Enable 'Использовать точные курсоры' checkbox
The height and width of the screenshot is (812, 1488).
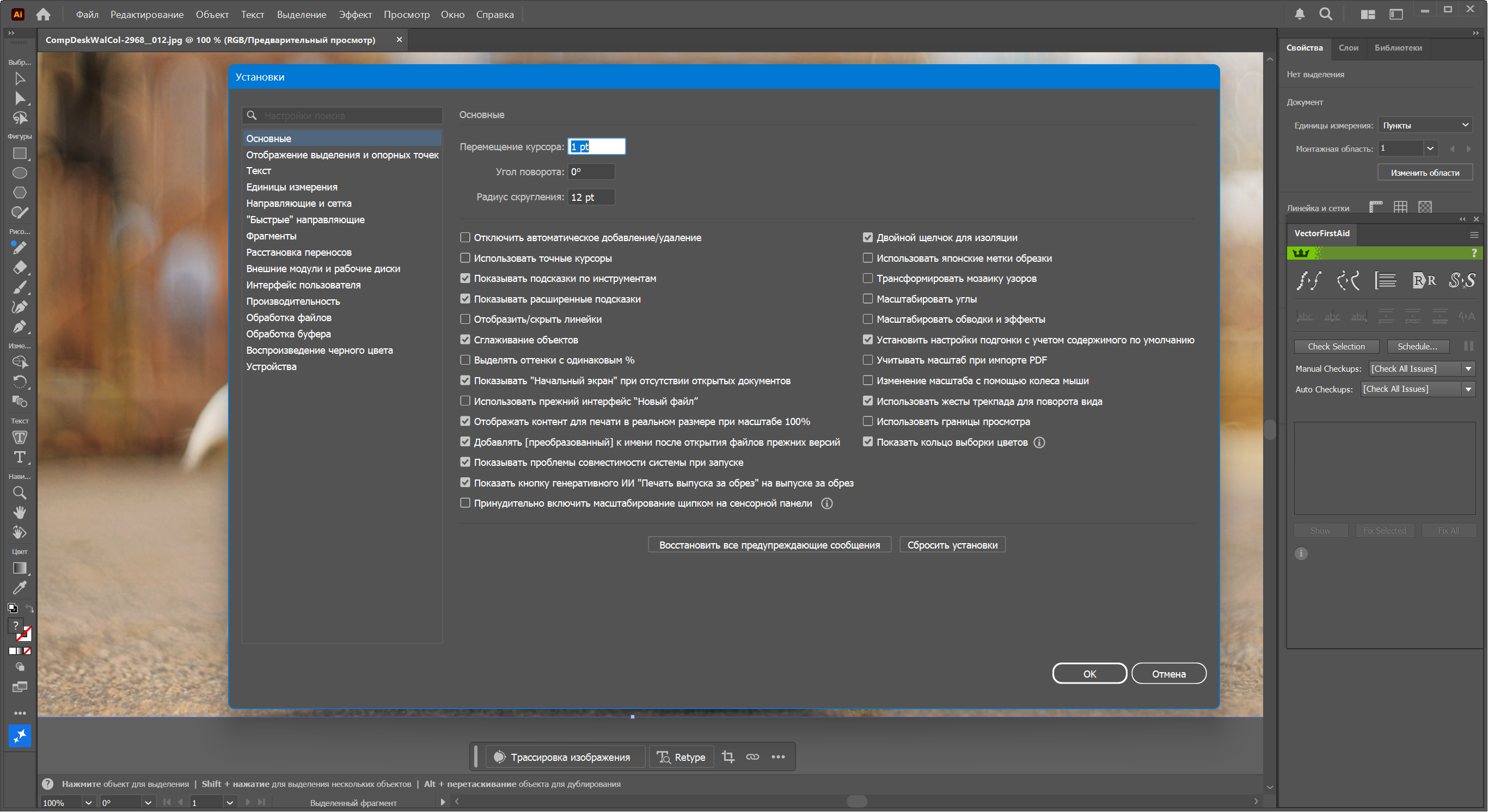(465, 258)
